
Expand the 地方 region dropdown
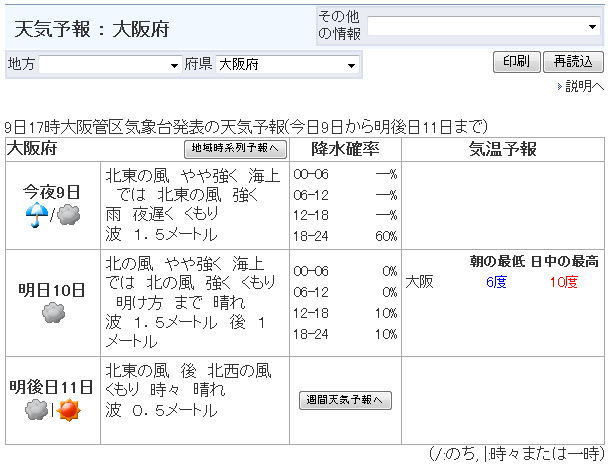tap(109, 65)
